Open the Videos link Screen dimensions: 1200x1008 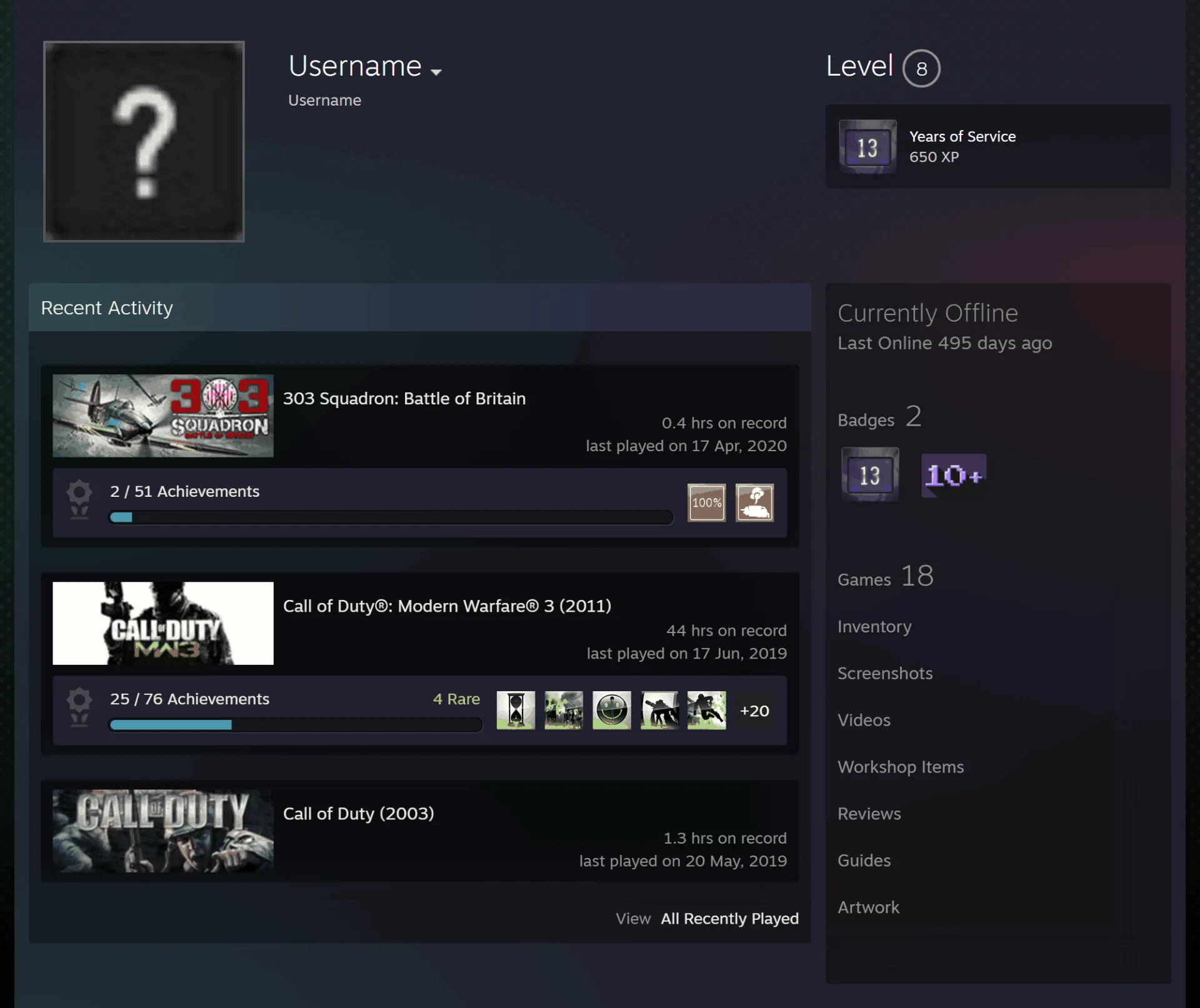(864, 720)
